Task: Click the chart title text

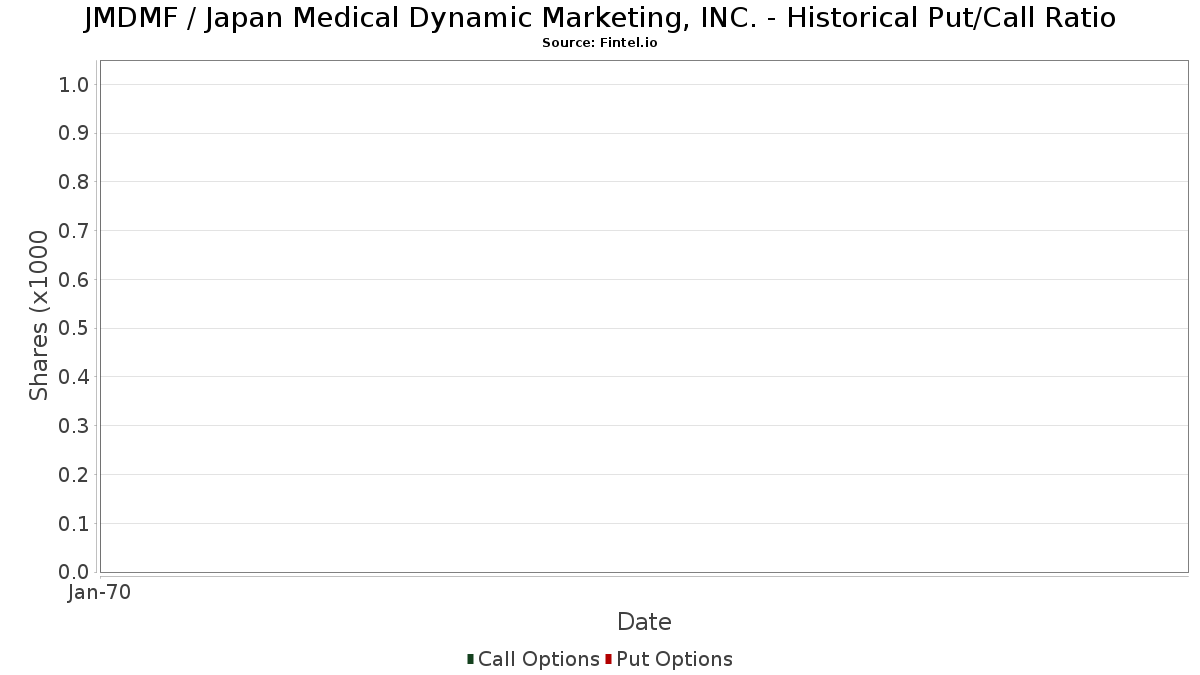Action: 600,17
